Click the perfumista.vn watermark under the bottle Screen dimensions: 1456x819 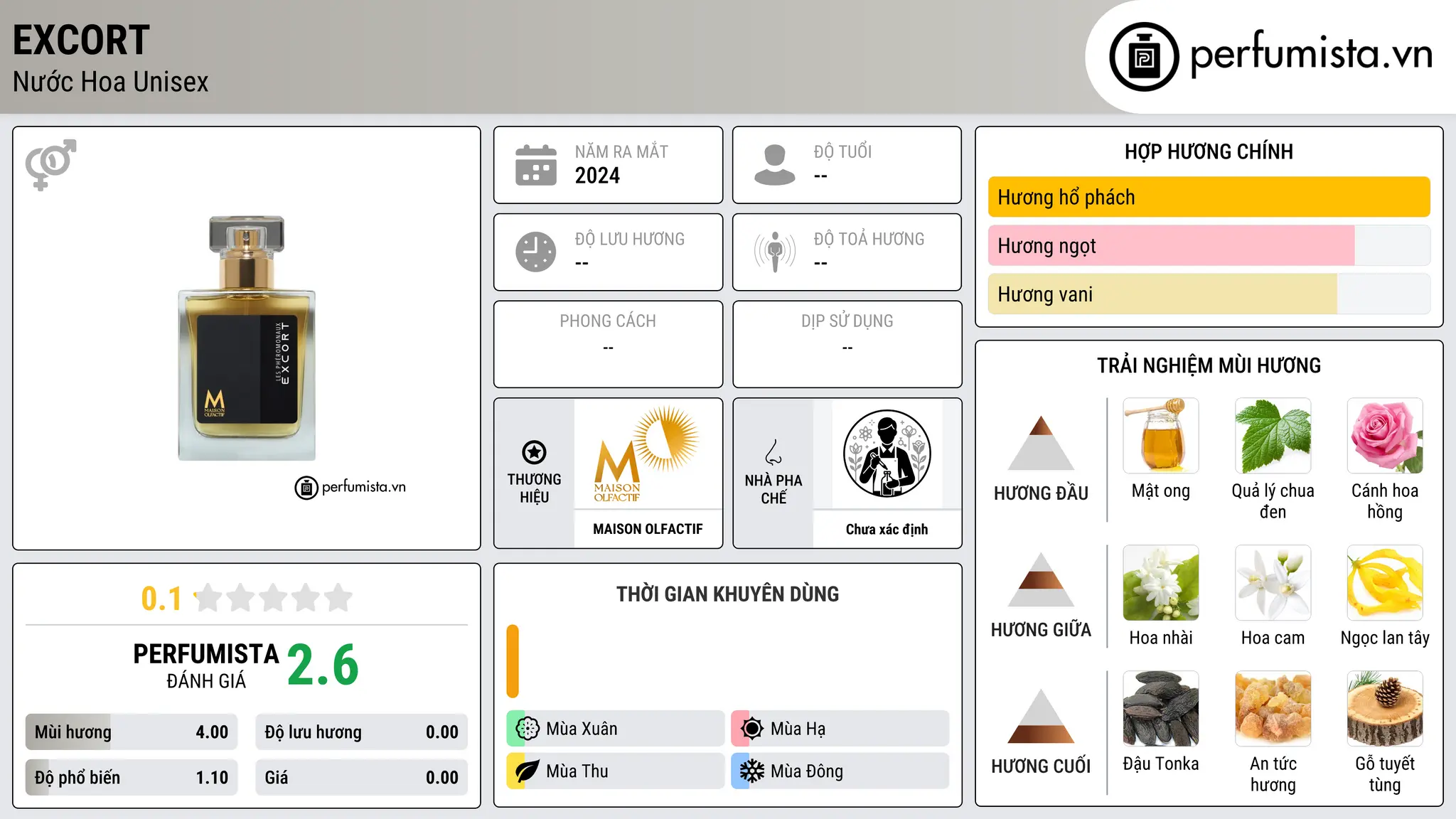(x=350, y=487)
